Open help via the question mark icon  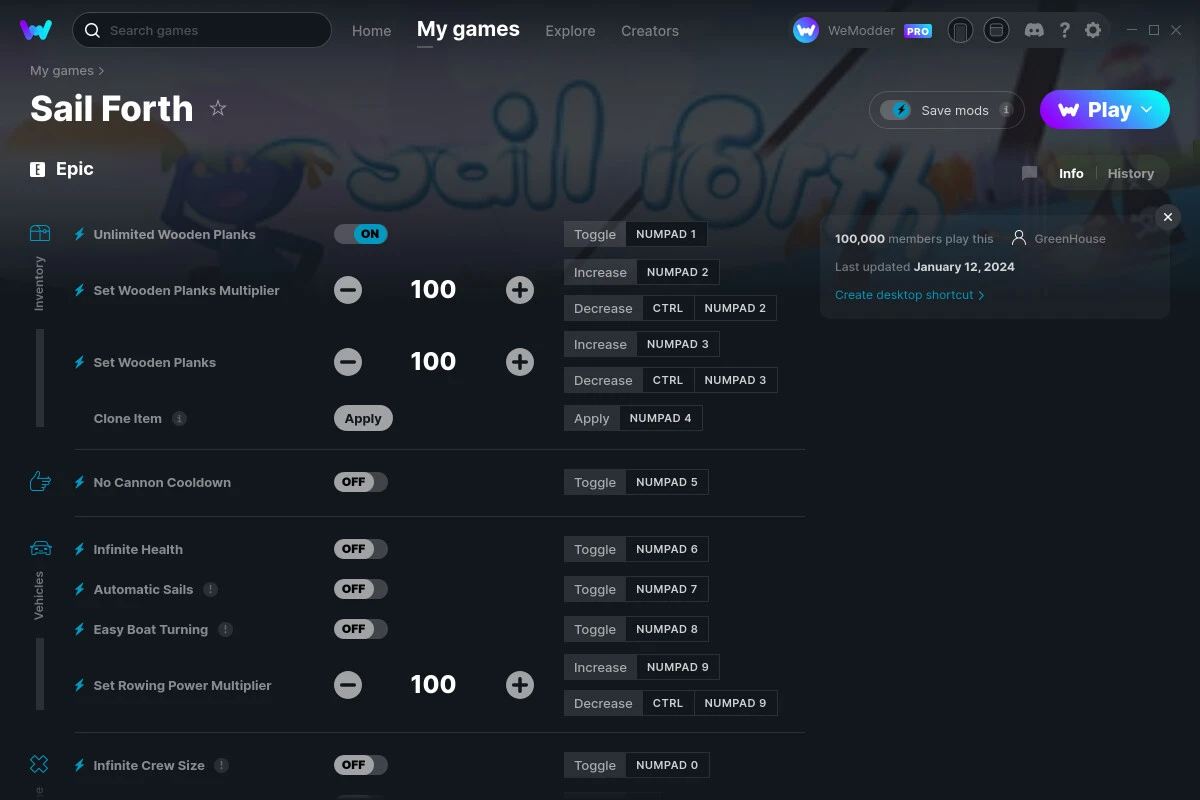click(x=1065, y=30)
